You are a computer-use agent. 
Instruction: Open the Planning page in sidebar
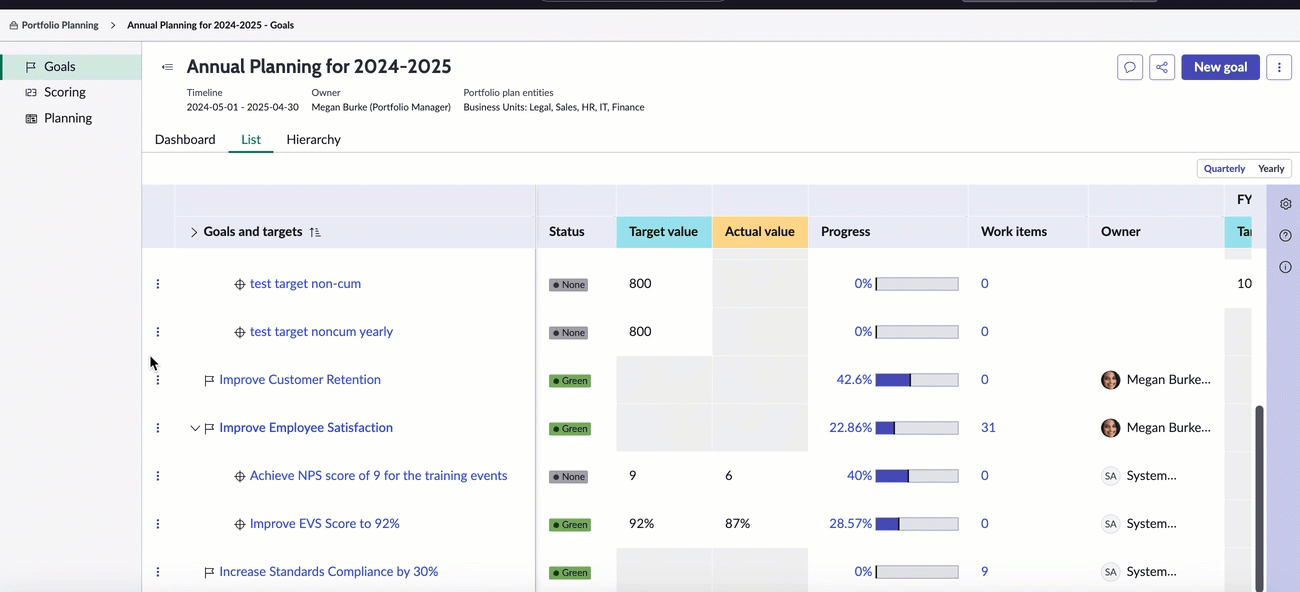70,118
